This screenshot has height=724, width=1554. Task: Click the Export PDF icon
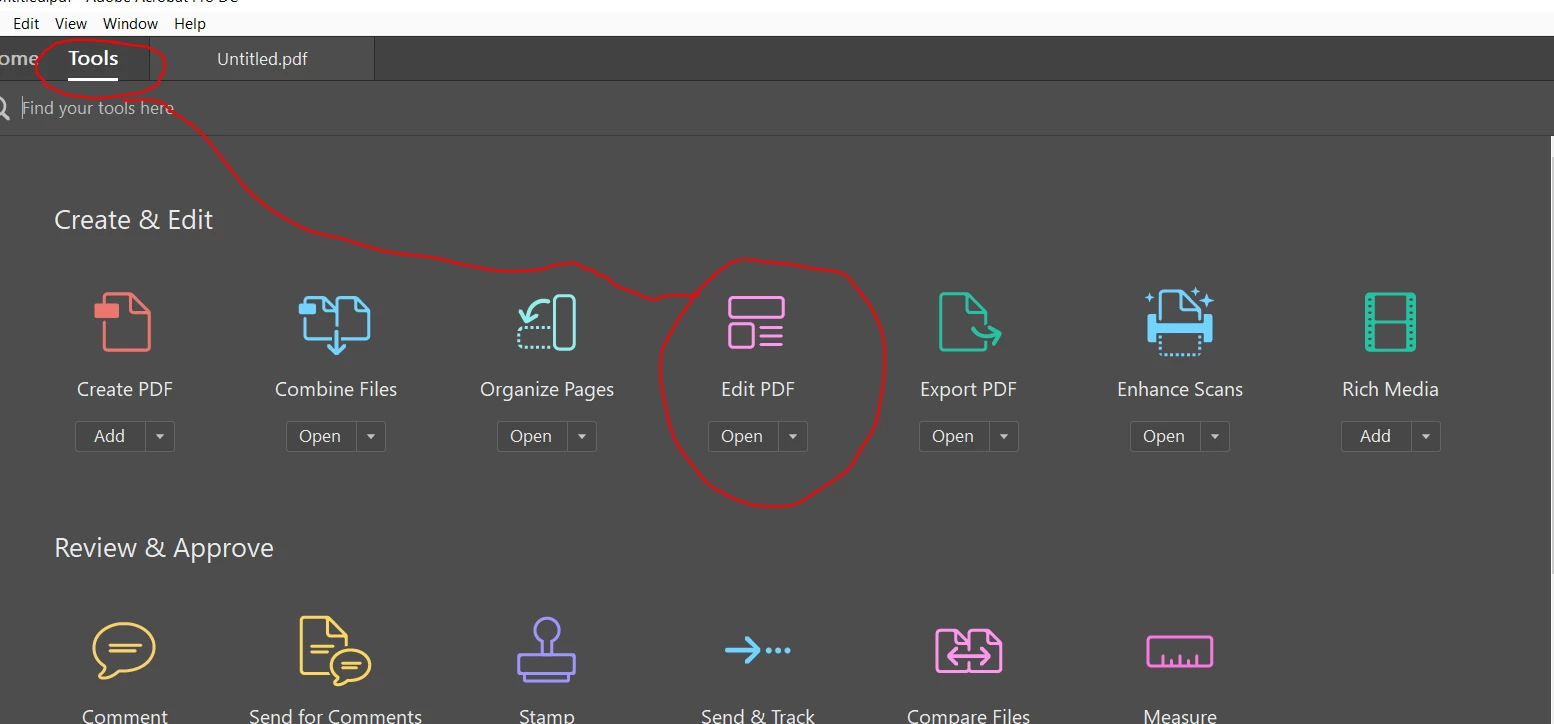[x=969, y=322]
